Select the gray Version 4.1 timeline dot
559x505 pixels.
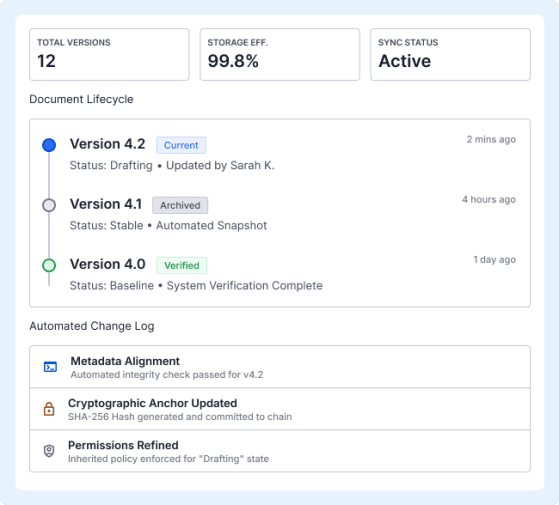(49, 205)
